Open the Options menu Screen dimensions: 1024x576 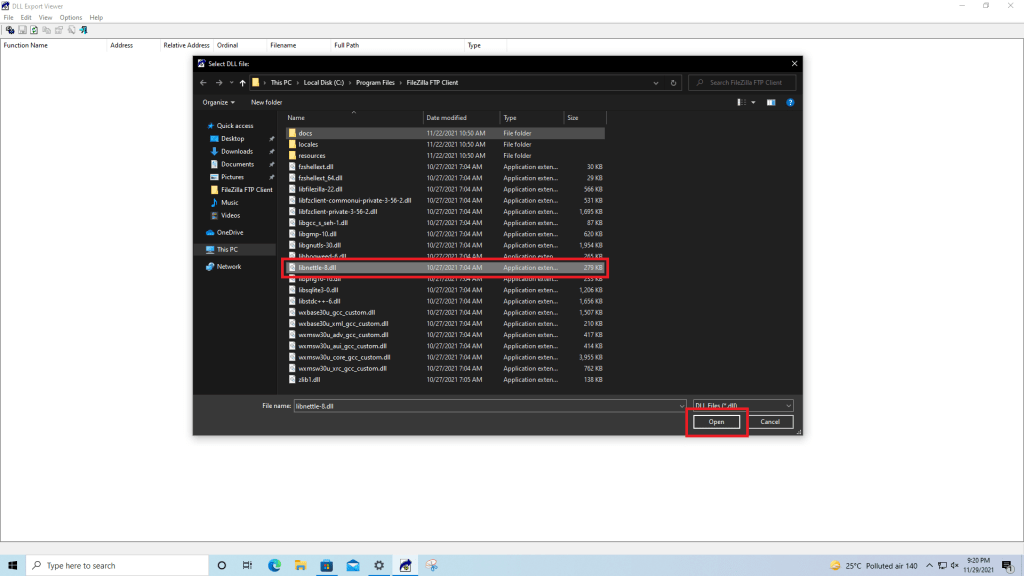71,17
